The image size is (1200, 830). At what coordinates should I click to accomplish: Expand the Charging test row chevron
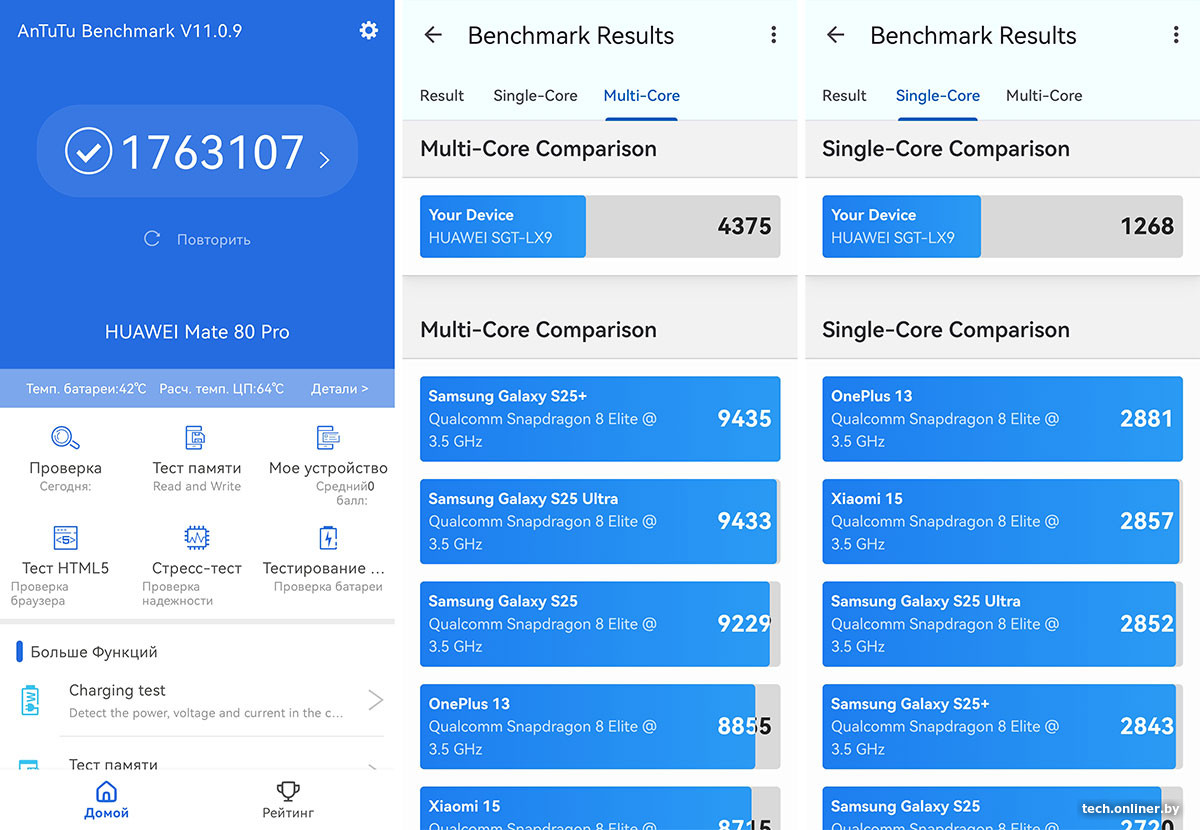tap(376, 700)
